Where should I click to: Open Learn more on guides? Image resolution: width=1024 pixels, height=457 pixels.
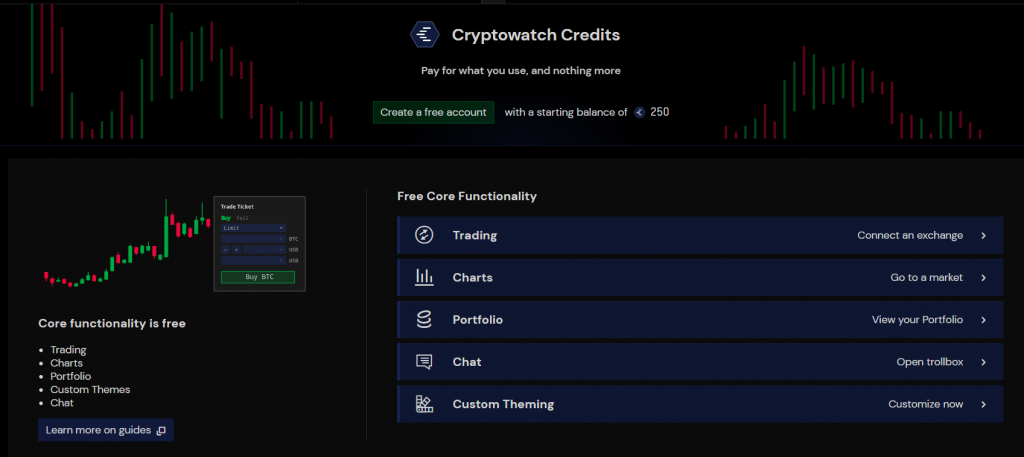[106, 430]
